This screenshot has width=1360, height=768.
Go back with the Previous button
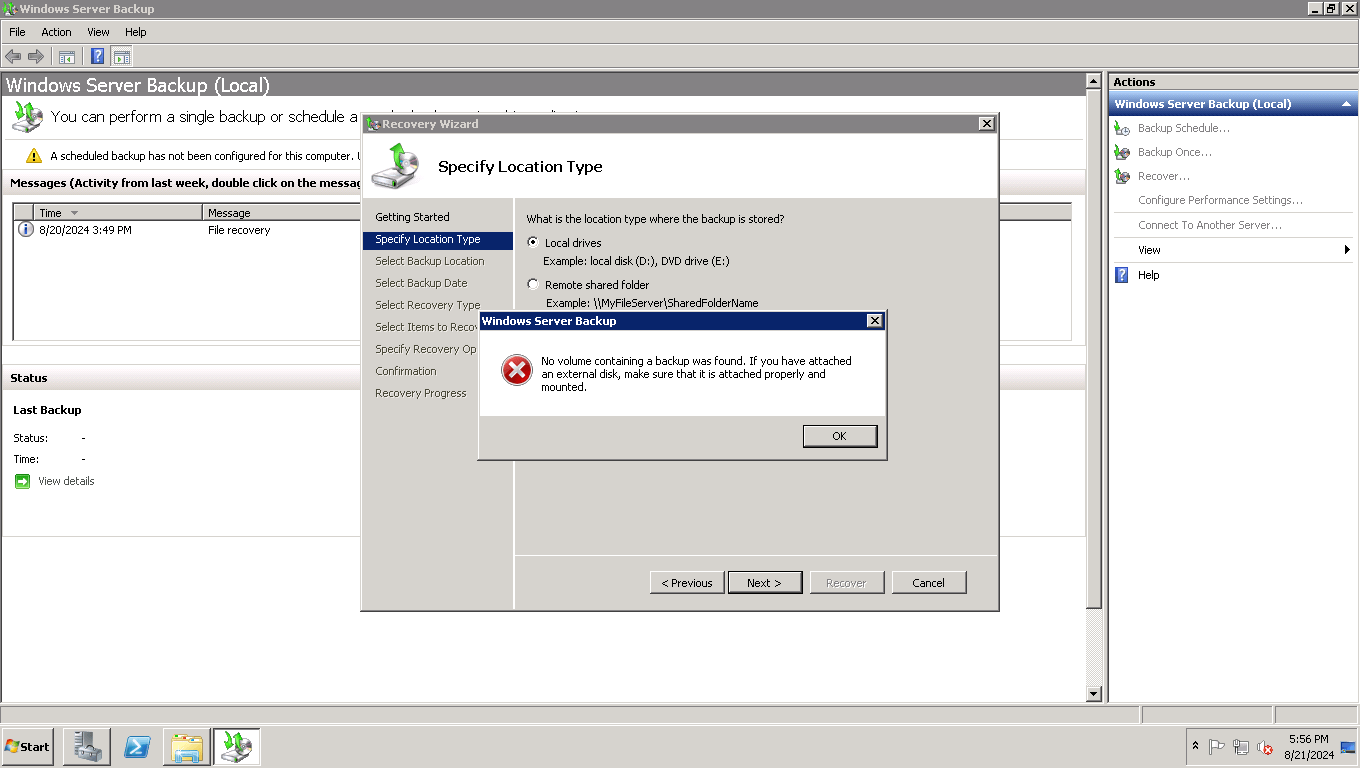coord(687,582)
